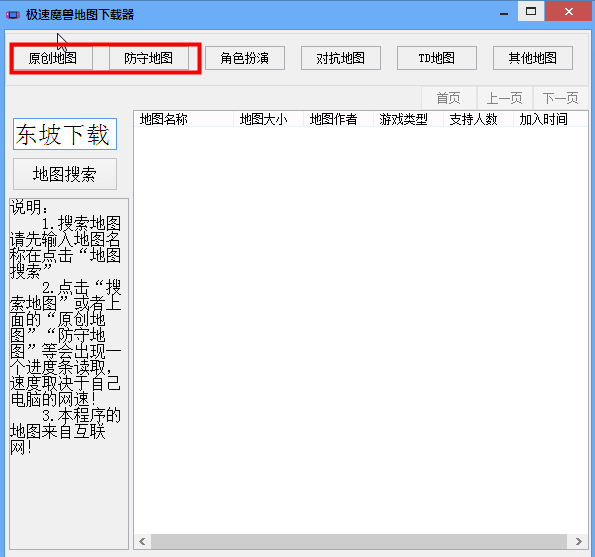The width and height of the screenshot is (595, 557).
Task: Click the 上一页 previous page button
Action: pos(505,98)
